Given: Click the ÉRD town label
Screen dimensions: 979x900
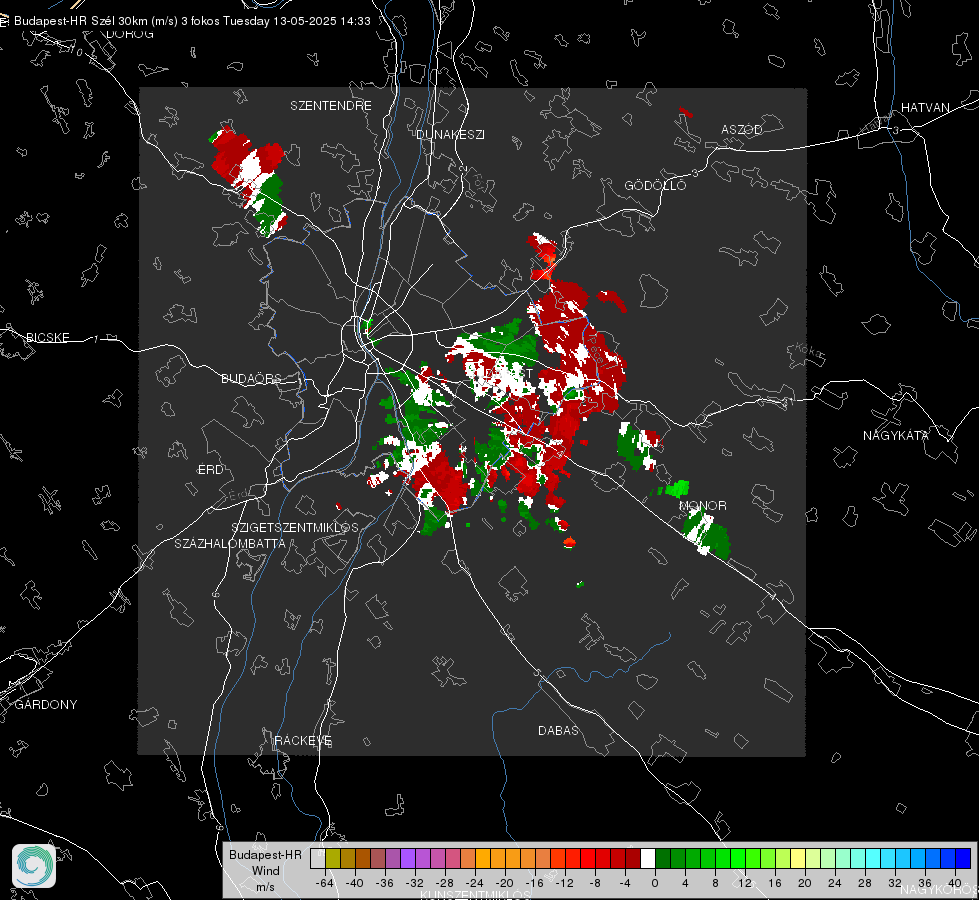Looking at the screenshot, I should click(210, 470).
